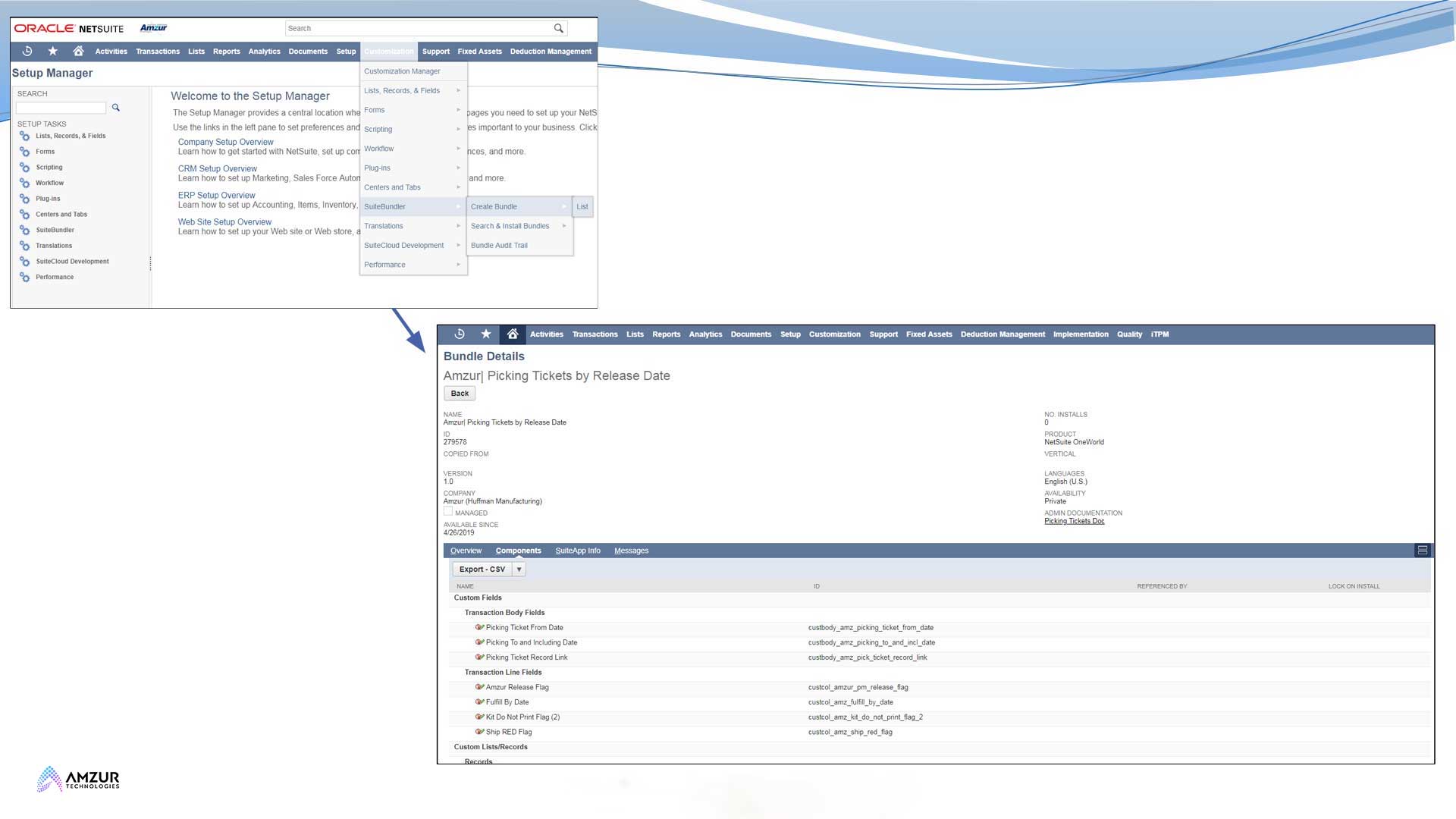This screenshot has width=1456, height=819.
Task: Click gear icon beside Performance in sidebar
Action: coord(25,277)
